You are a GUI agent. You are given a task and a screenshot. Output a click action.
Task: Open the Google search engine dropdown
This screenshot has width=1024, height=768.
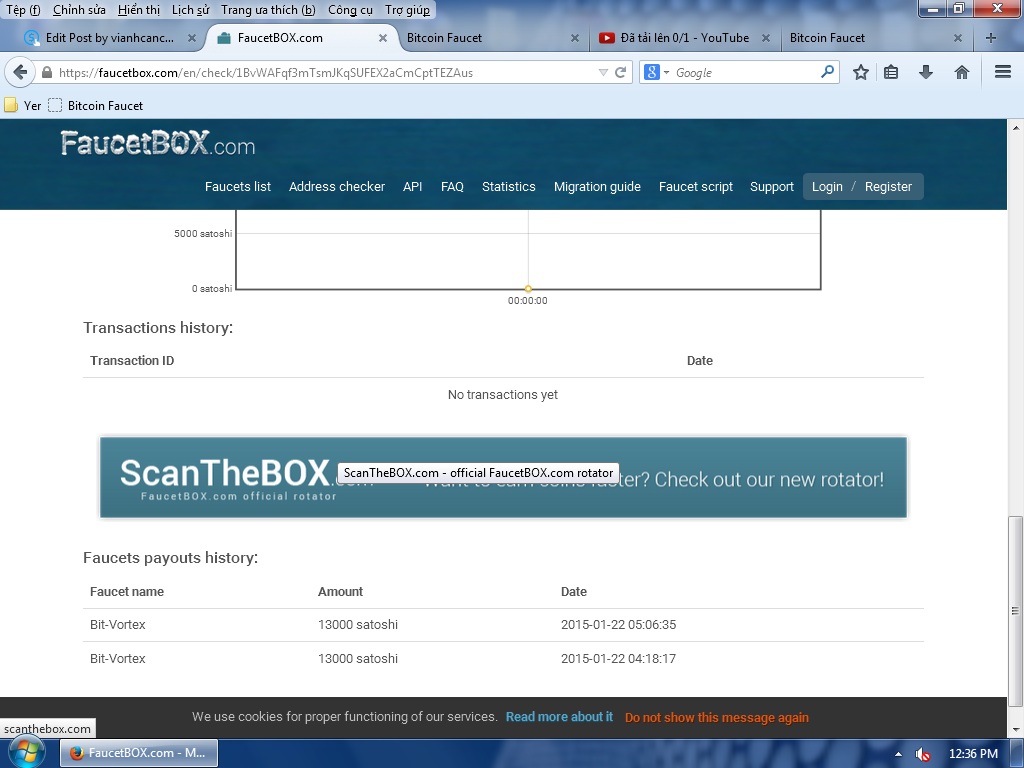pos(657,72)
